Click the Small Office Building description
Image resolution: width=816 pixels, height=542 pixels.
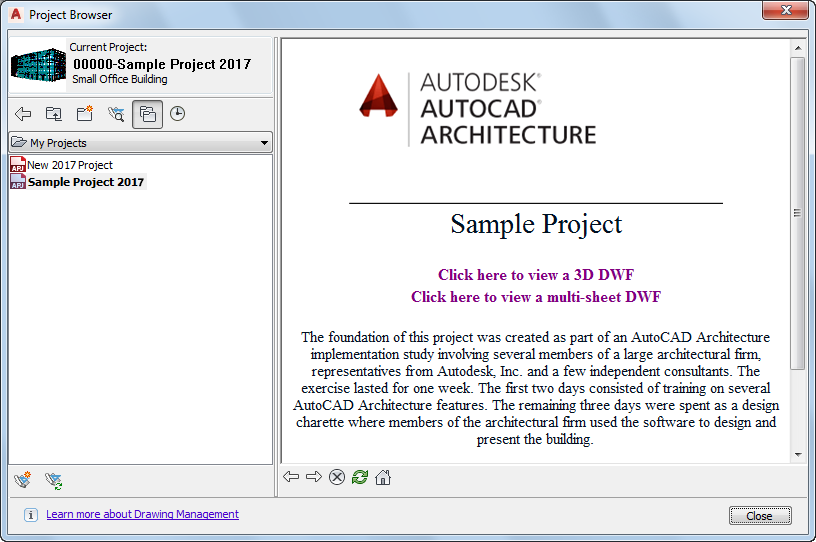(x=120, y=79)
